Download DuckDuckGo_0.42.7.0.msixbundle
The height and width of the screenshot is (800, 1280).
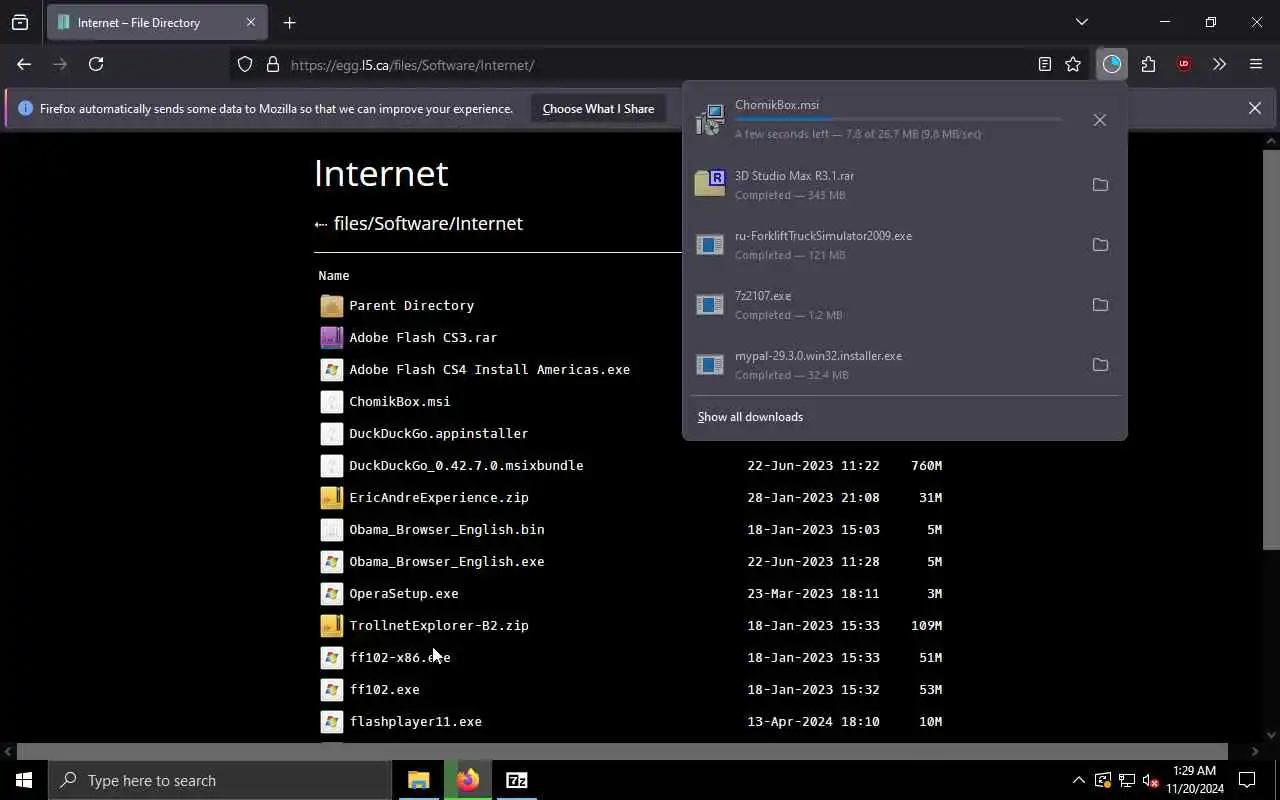point(466,465)
